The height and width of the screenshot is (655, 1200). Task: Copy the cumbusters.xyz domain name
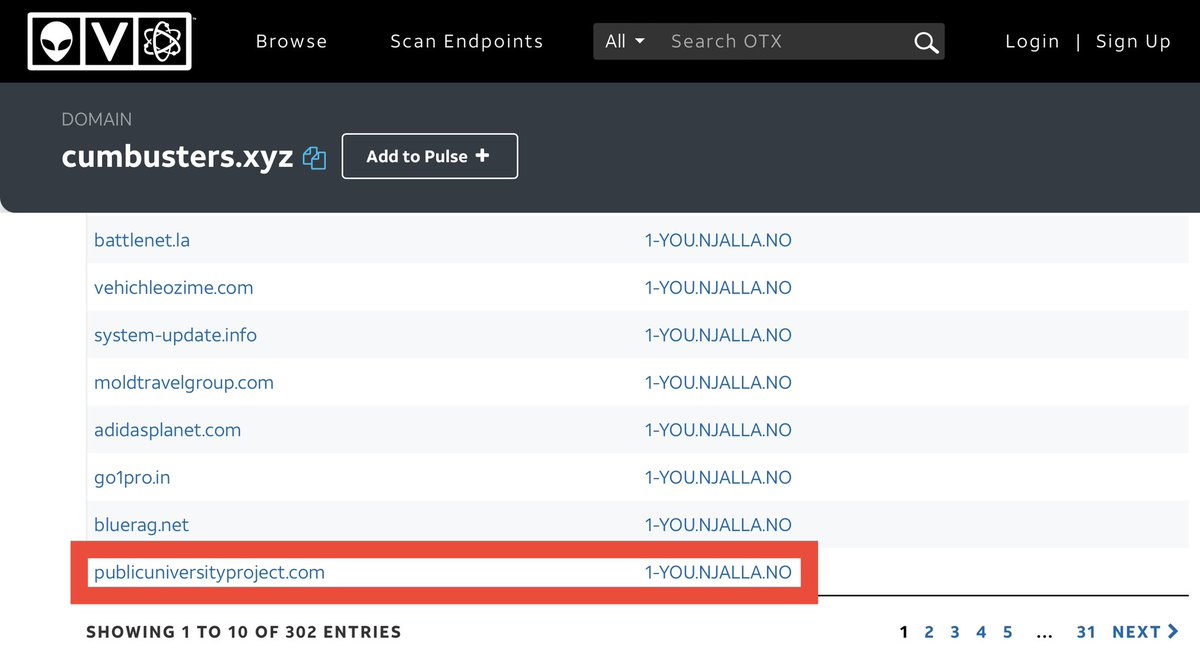315,158
